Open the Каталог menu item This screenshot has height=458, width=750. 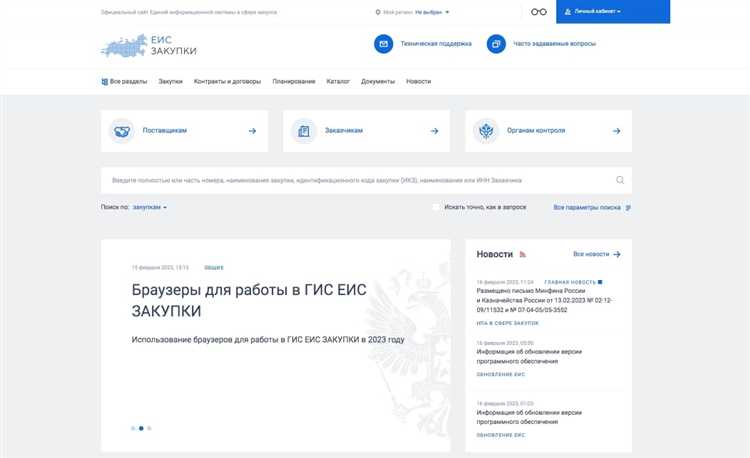coord(338,82)
